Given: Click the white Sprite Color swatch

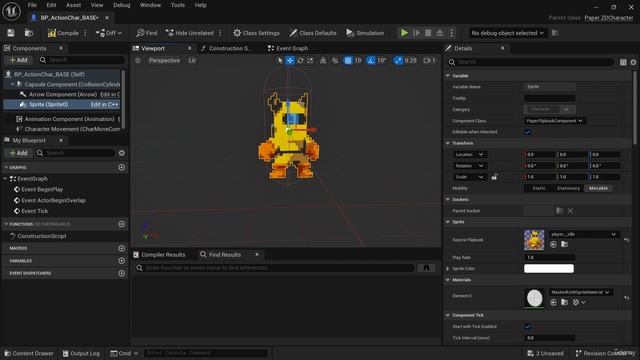Looking at the screenshot, I should (549, 269).
